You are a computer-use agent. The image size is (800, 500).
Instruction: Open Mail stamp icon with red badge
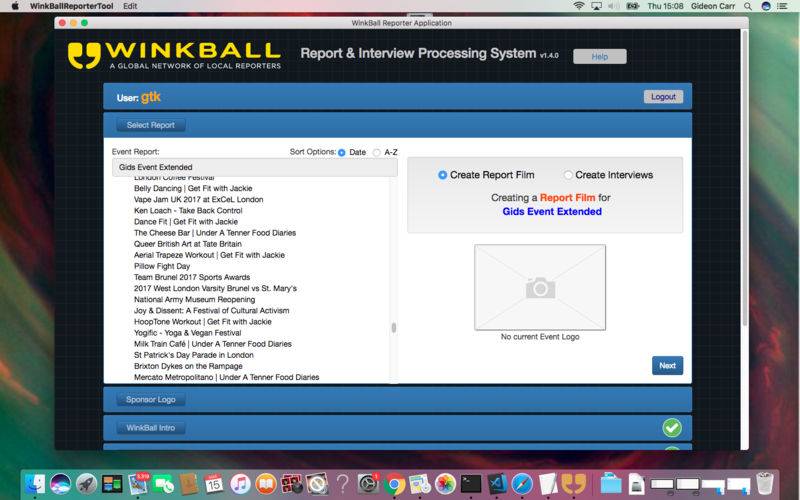click(x=137, y=484)
